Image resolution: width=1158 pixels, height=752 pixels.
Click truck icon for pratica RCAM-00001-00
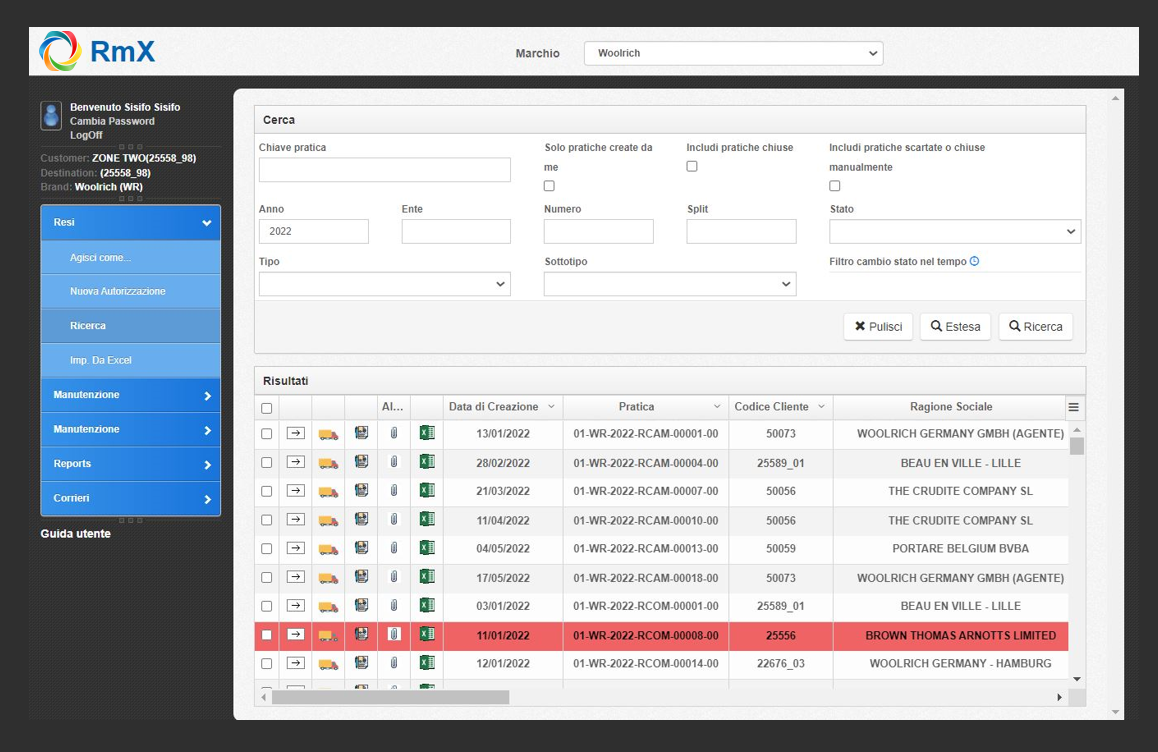pos(328,434)
